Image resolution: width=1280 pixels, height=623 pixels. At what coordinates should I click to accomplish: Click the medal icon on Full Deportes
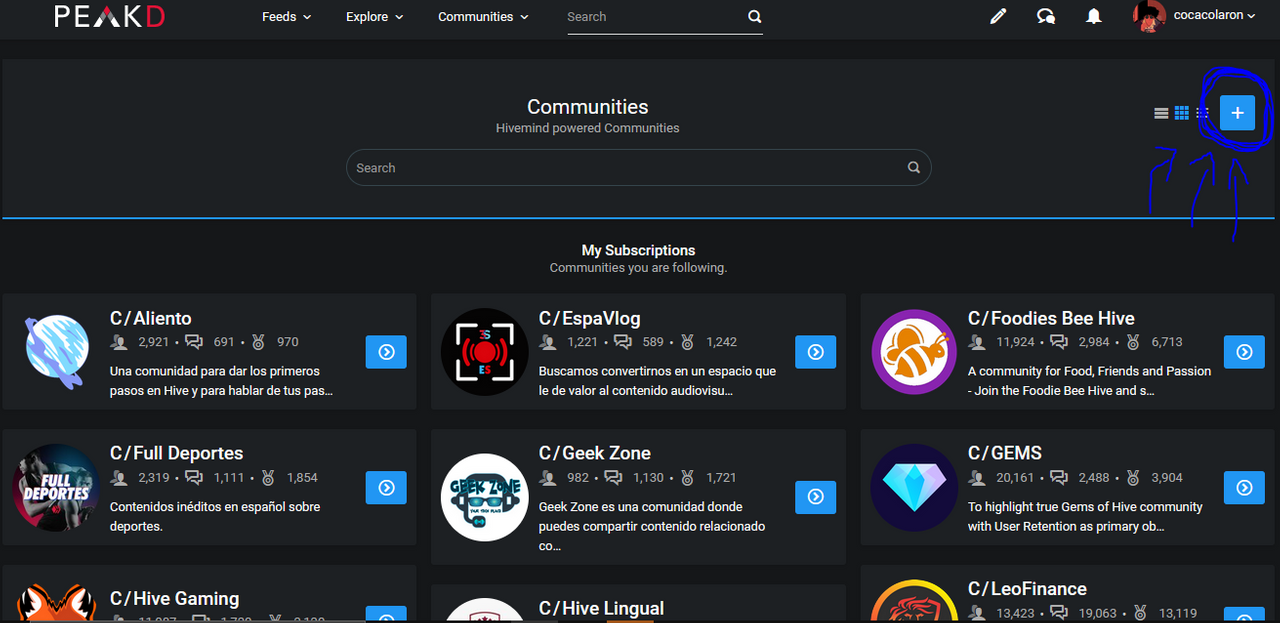(x=268, y=478)
